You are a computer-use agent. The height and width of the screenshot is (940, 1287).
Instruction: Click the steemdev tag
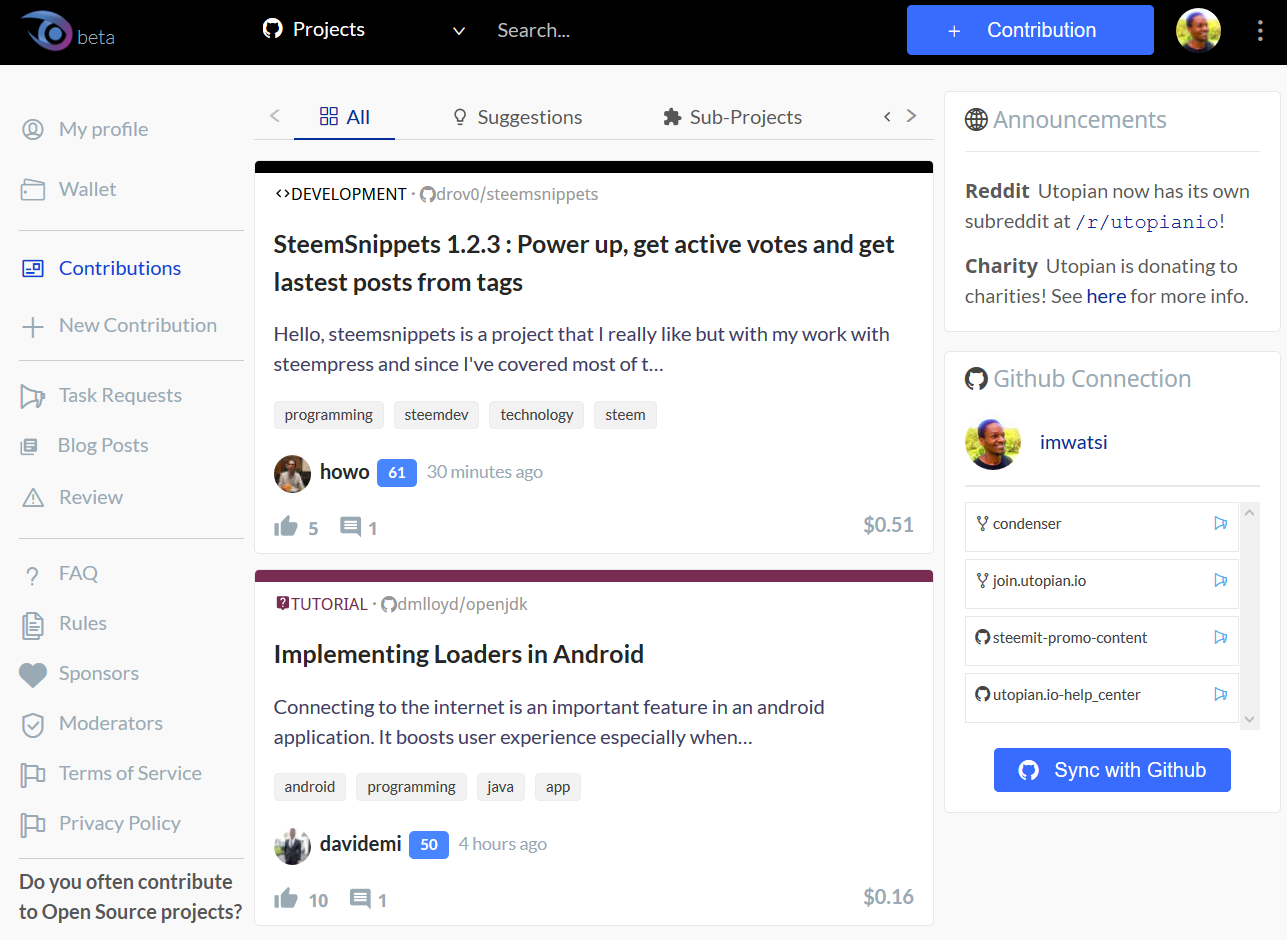(436, 415)
